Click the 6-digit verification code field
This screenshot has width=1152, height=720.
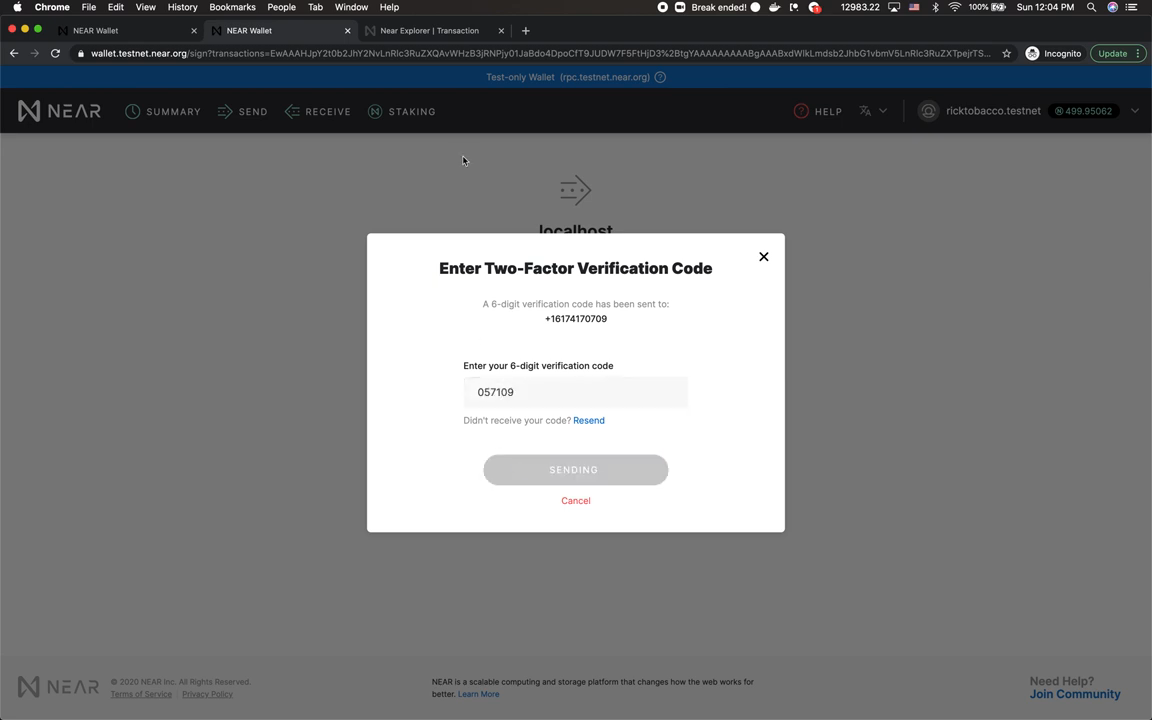(x=575, y=392)
